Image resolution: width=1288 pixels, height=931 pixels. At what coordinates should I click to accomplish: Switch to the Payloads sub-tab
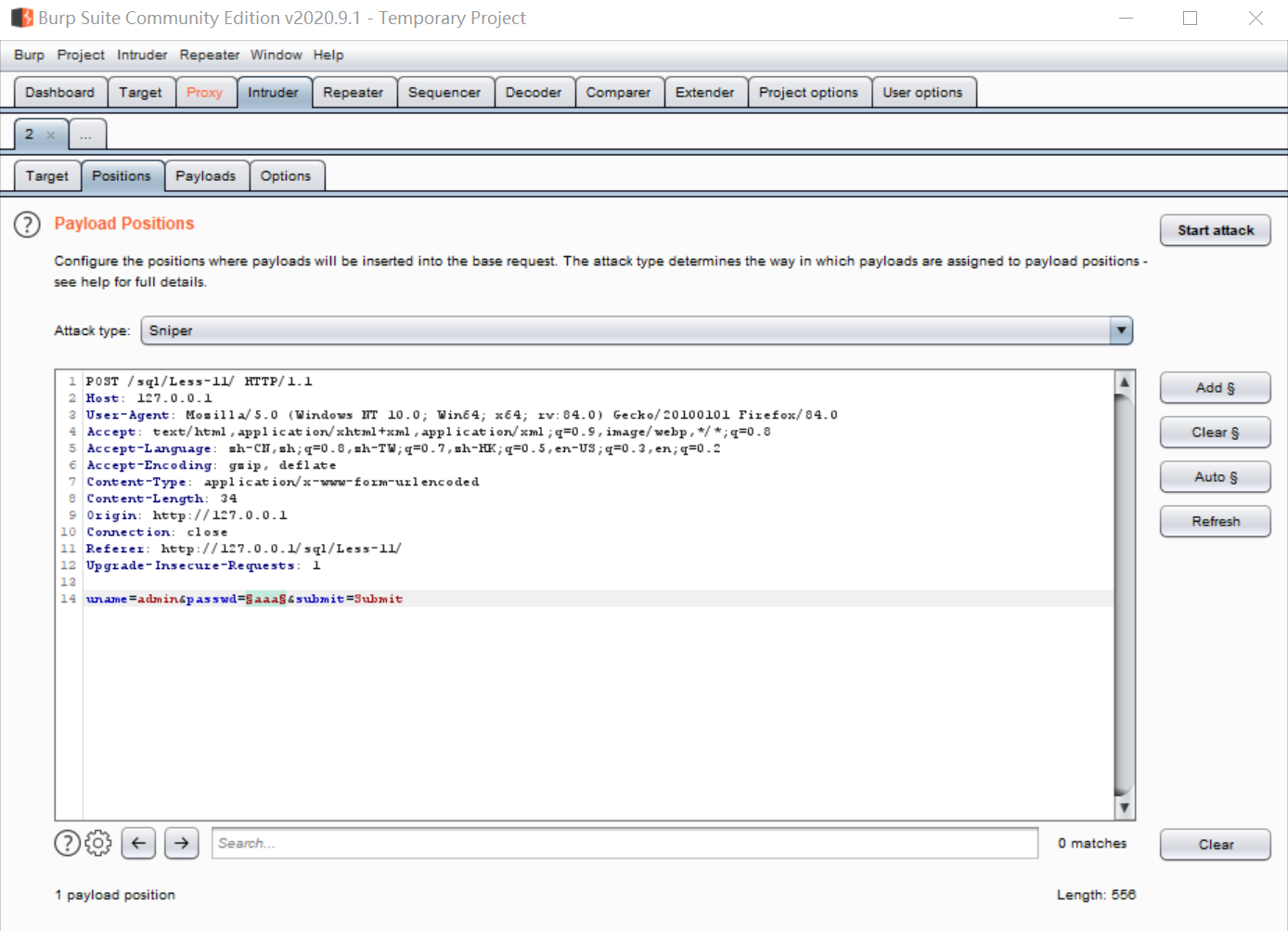(x=206, y=176)
